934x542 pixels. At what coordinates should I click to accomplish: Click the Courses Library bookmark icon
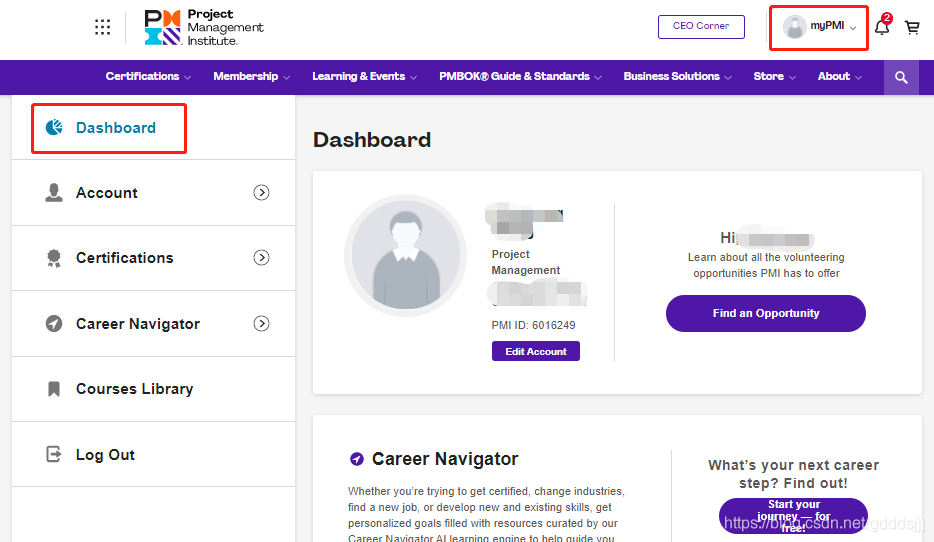pyautogui.click(x=54, y=389)
